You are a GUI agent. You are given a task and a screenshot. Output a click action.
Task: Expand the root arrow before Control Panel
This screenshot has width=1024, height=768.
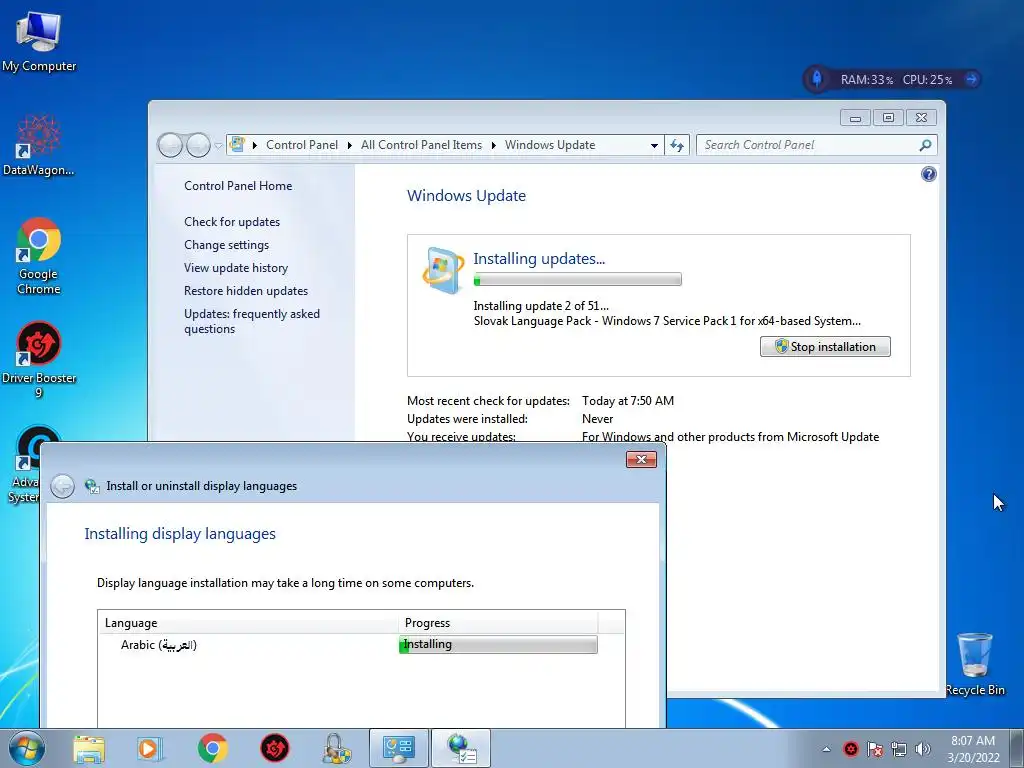tap(255, 145)
